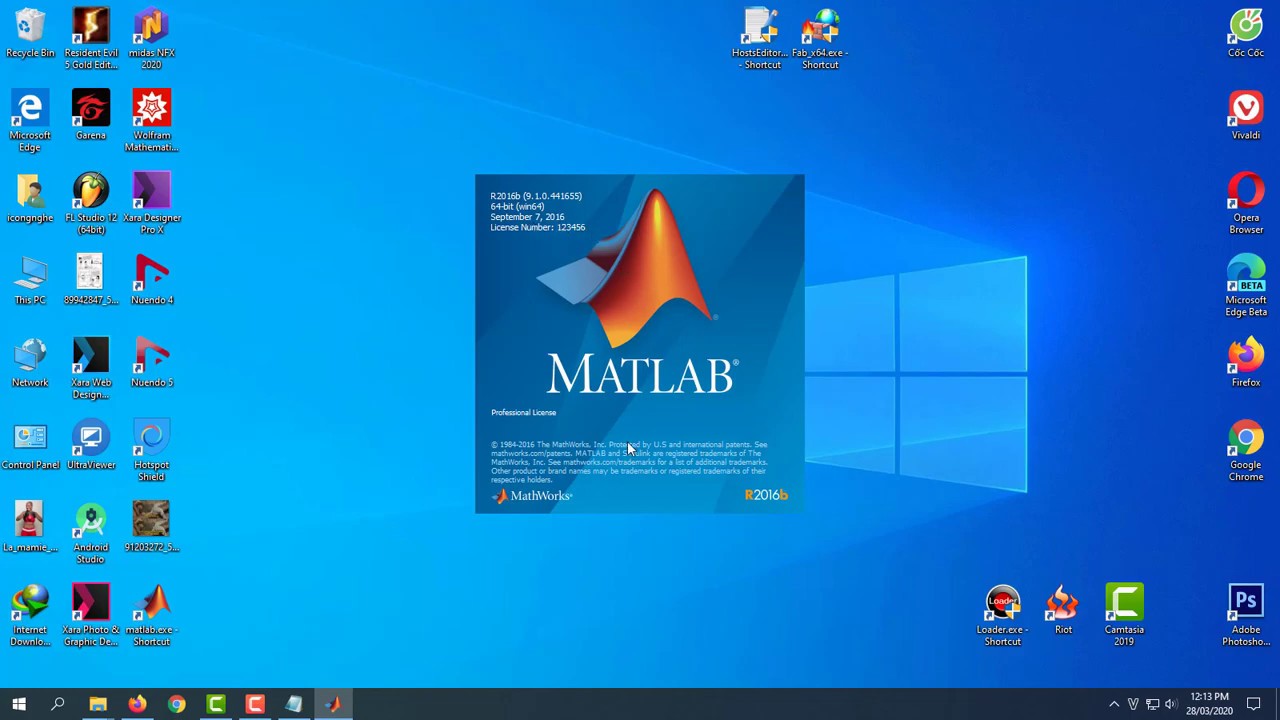Viewport: 1280px width, 720px height.
Task: Select Nuendo 4 desktop shortcut
Action: click(151, 280)
